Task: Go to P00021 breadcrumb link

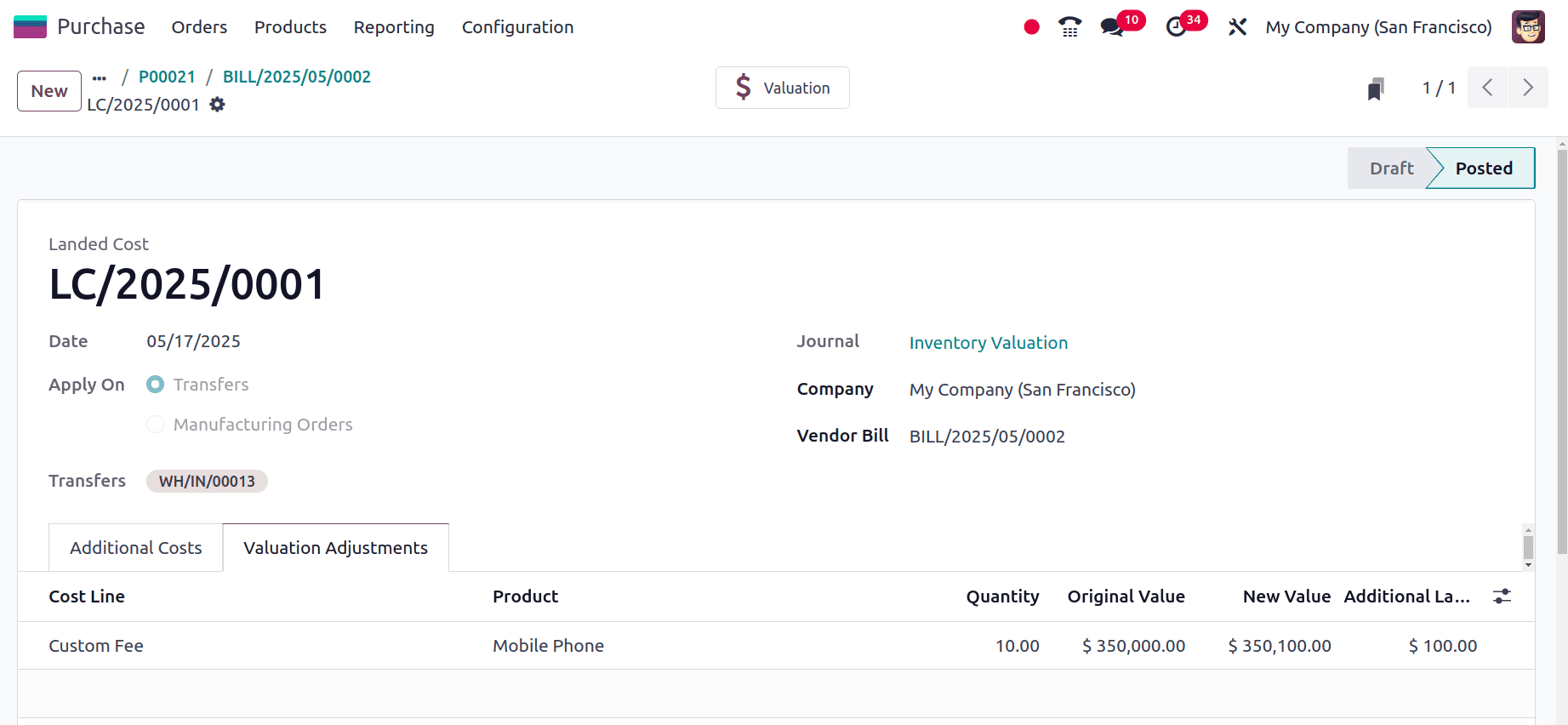Action: point(167,77)
